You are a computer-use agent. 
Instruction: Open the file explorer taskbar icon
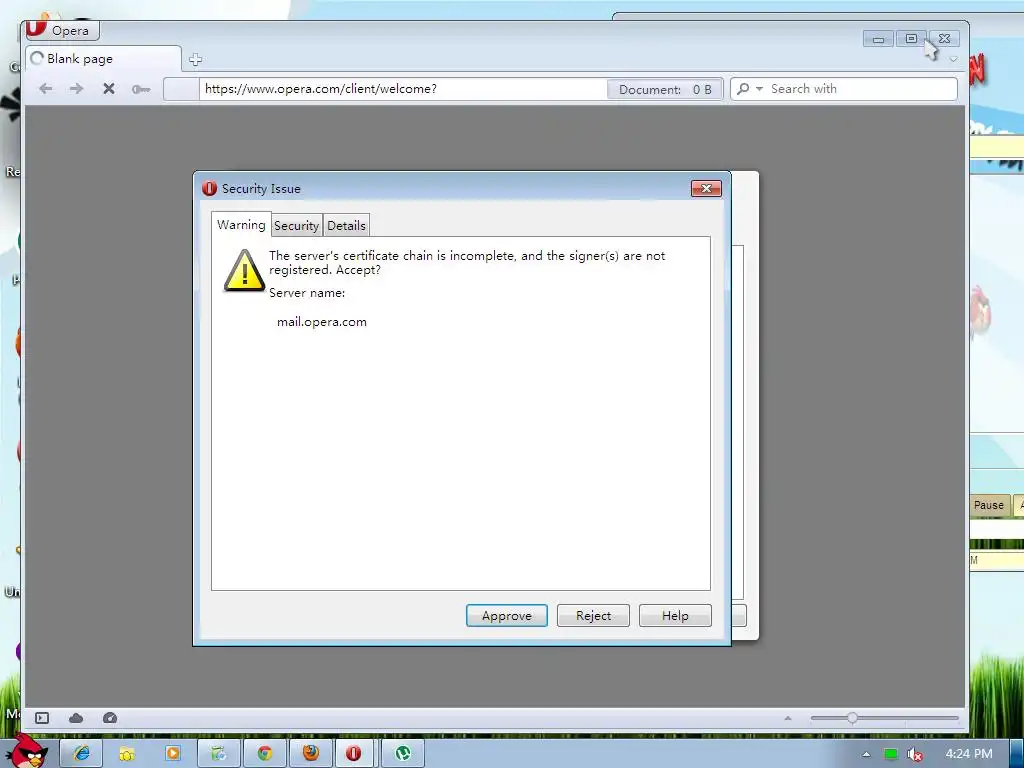[127, 754]
